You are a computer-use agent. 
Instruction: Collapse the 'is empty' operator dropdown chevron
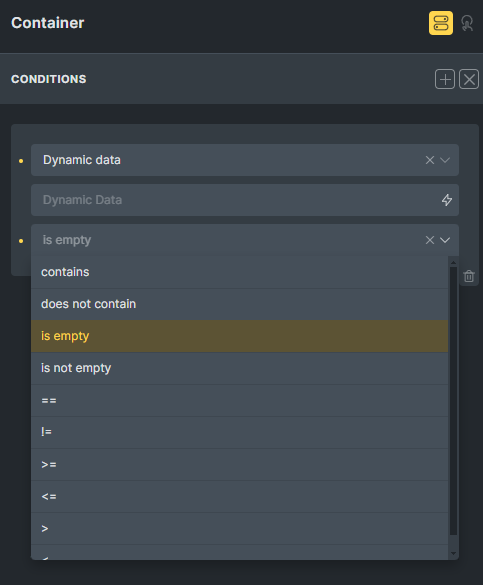[445, 240]
